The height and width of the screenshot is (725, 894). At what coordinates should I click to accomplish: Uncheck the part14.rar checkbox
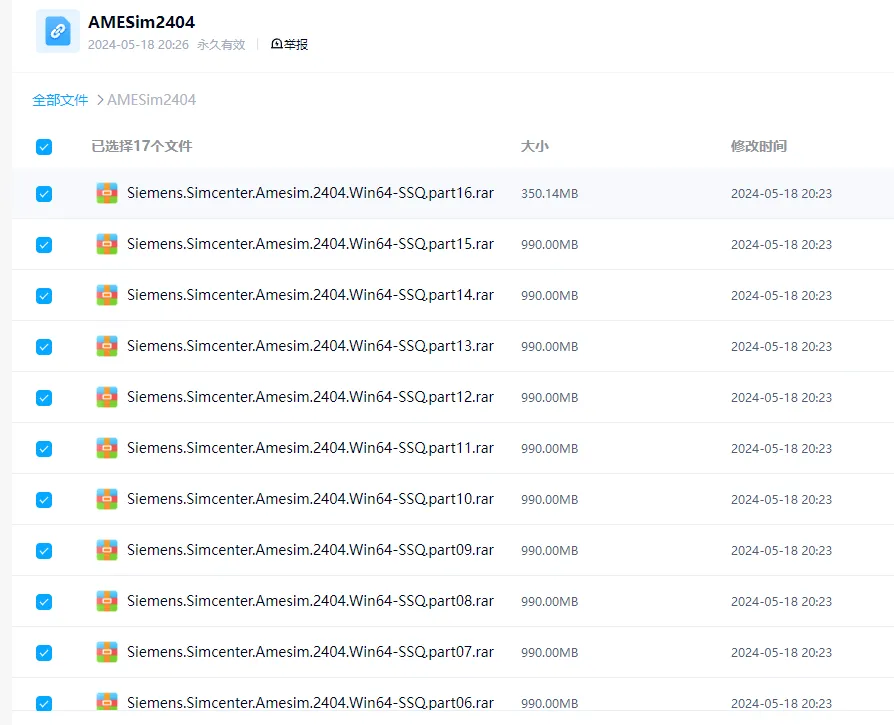pos(44,296)
